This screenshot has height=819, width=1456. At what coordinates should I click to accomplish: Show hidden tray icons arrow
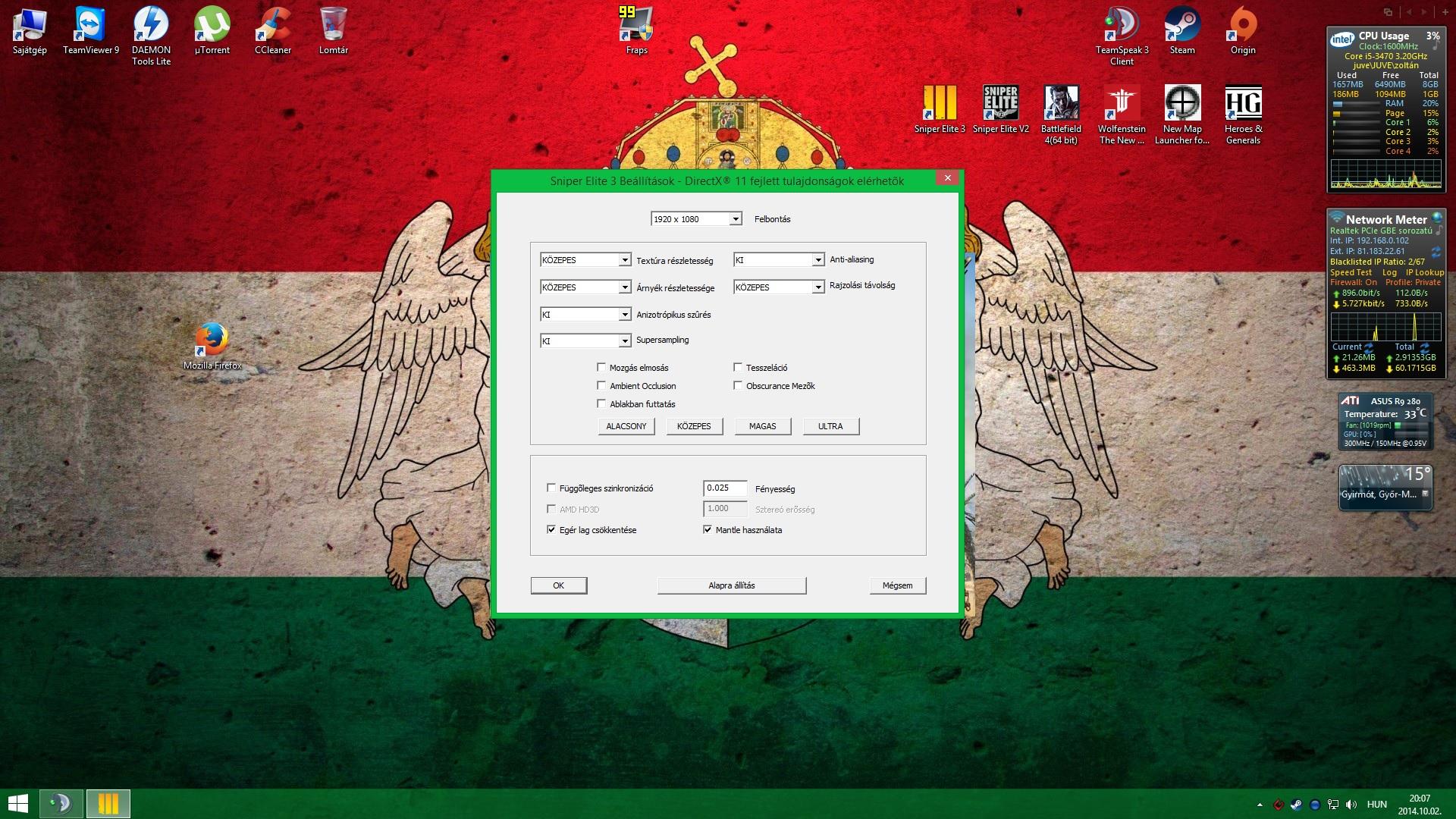[x=1260, y=805]
